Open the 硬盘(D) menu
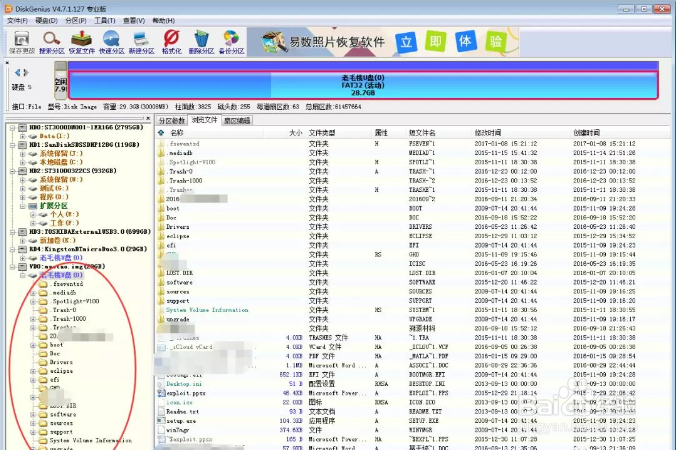 point(47,21)
